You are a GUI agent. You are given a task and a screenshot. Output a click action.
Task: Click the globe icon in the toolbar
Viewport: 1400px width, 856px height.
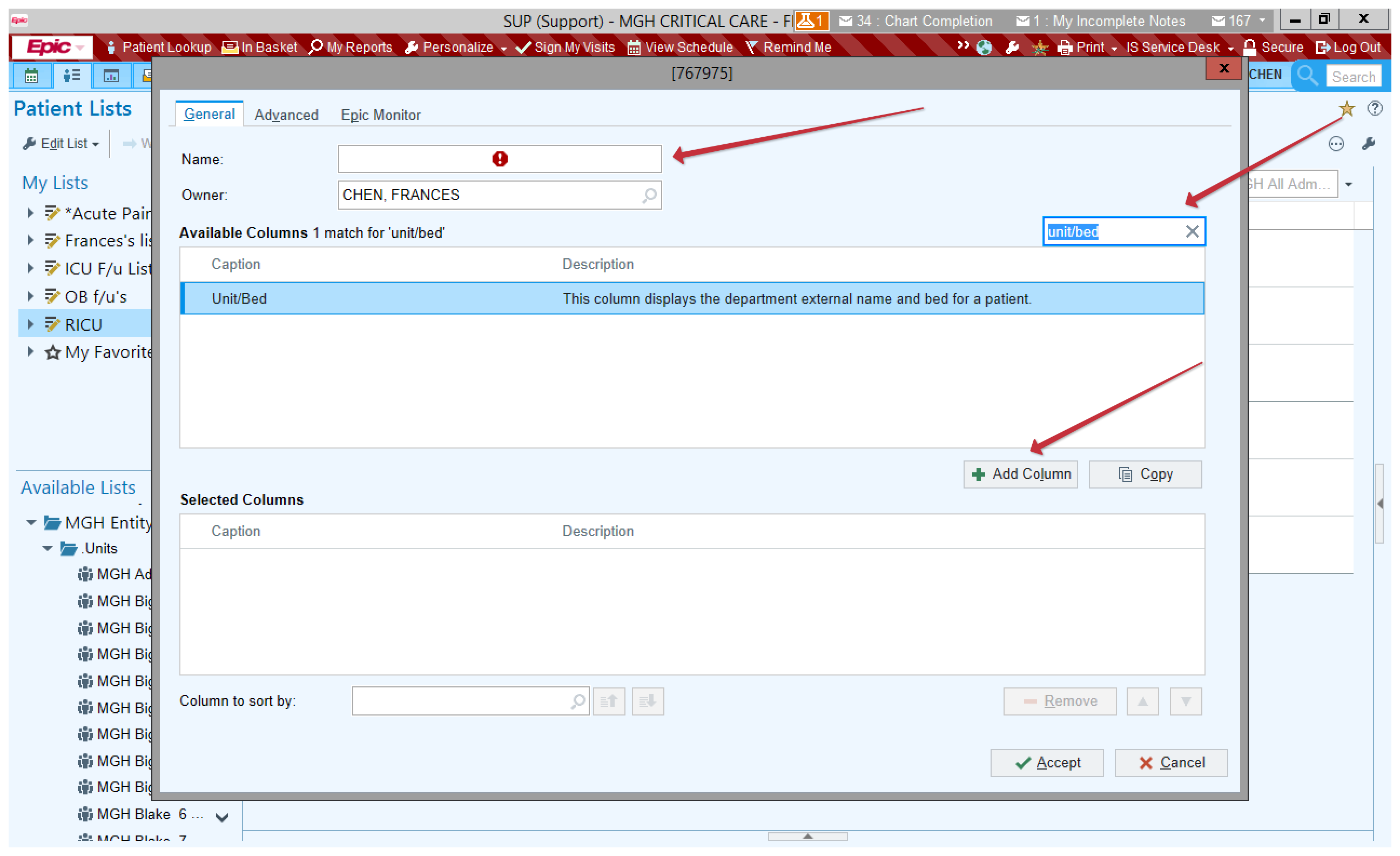point(984,48)
